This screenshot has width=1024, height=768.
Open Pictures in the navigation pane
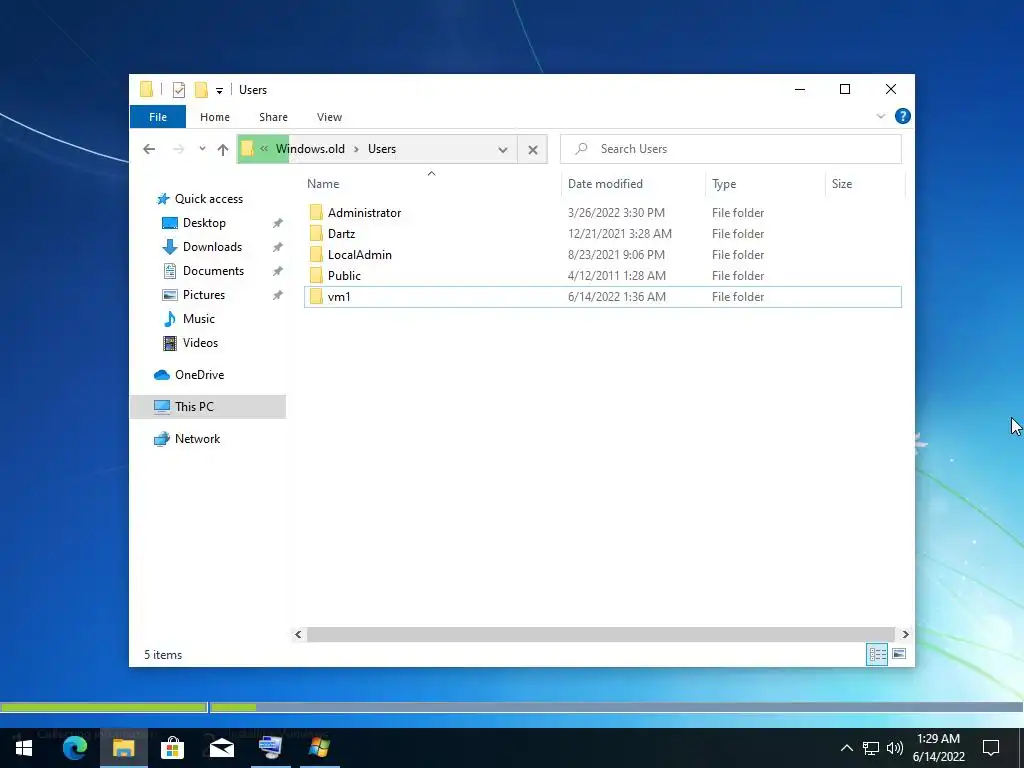193,295
